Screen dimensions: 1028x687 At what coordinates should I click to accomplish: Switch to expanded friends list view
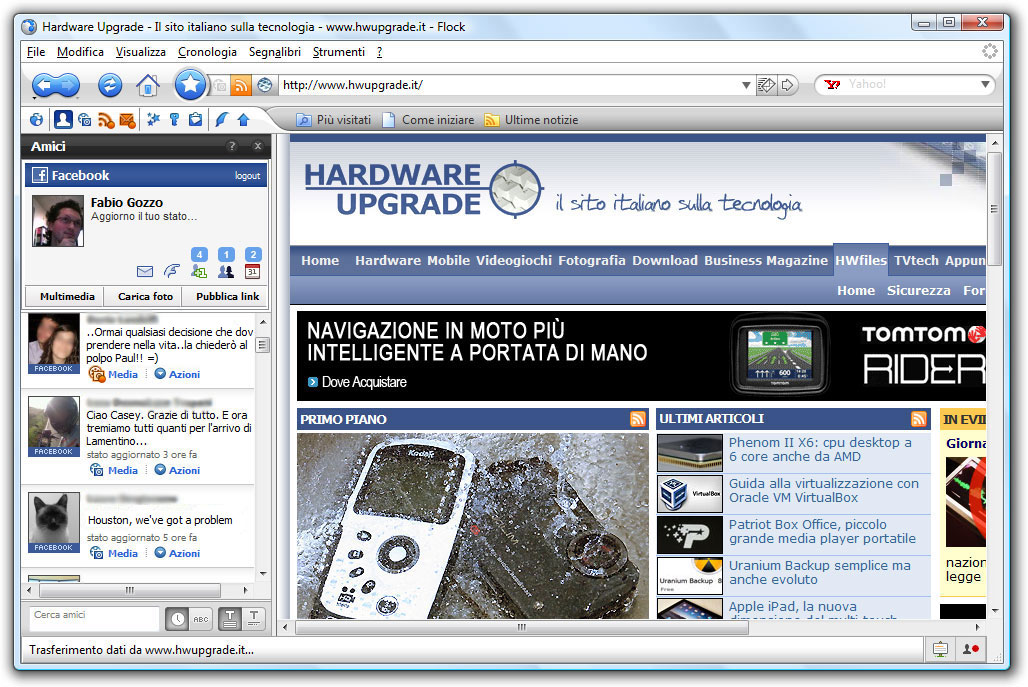point(229,619)
